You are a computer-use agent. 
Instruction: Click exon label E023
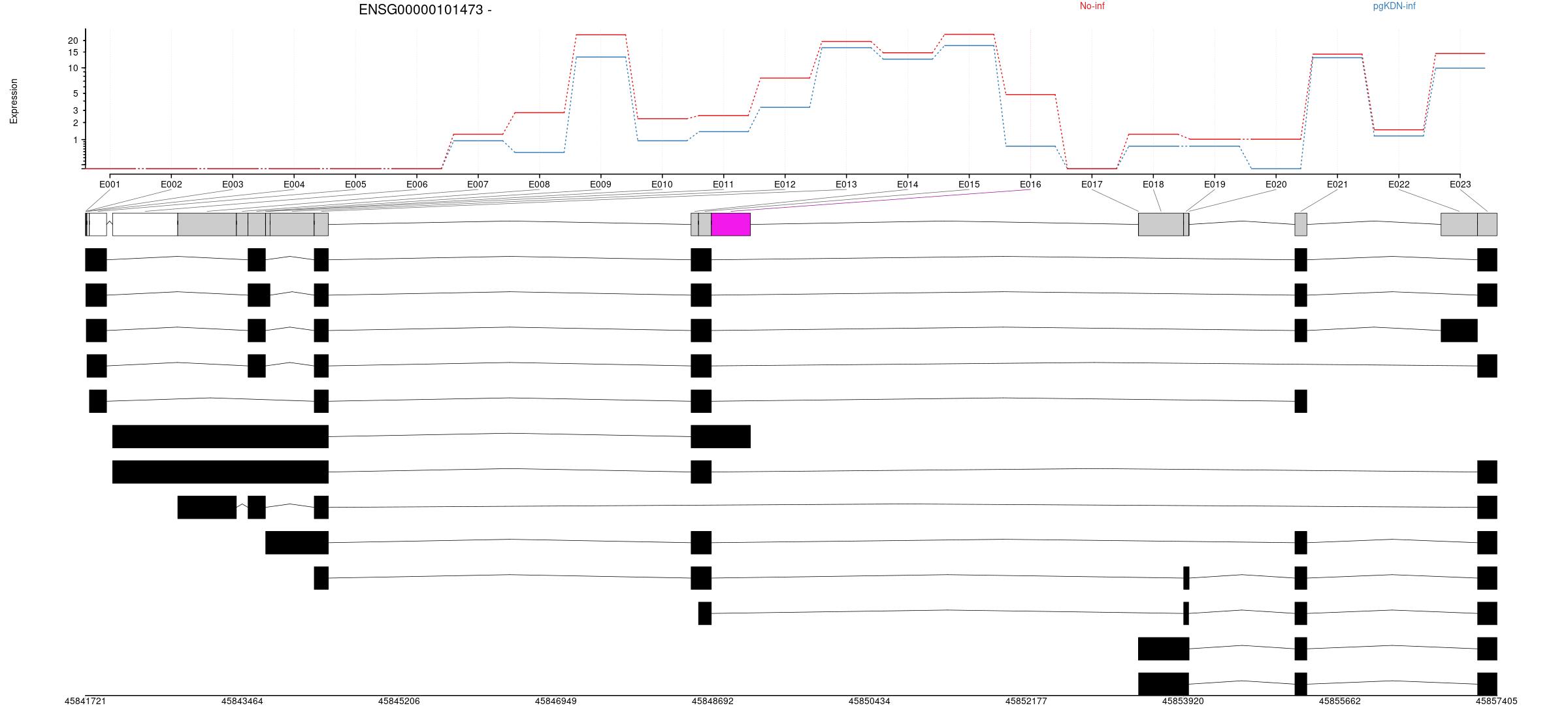click(1460, 184)
